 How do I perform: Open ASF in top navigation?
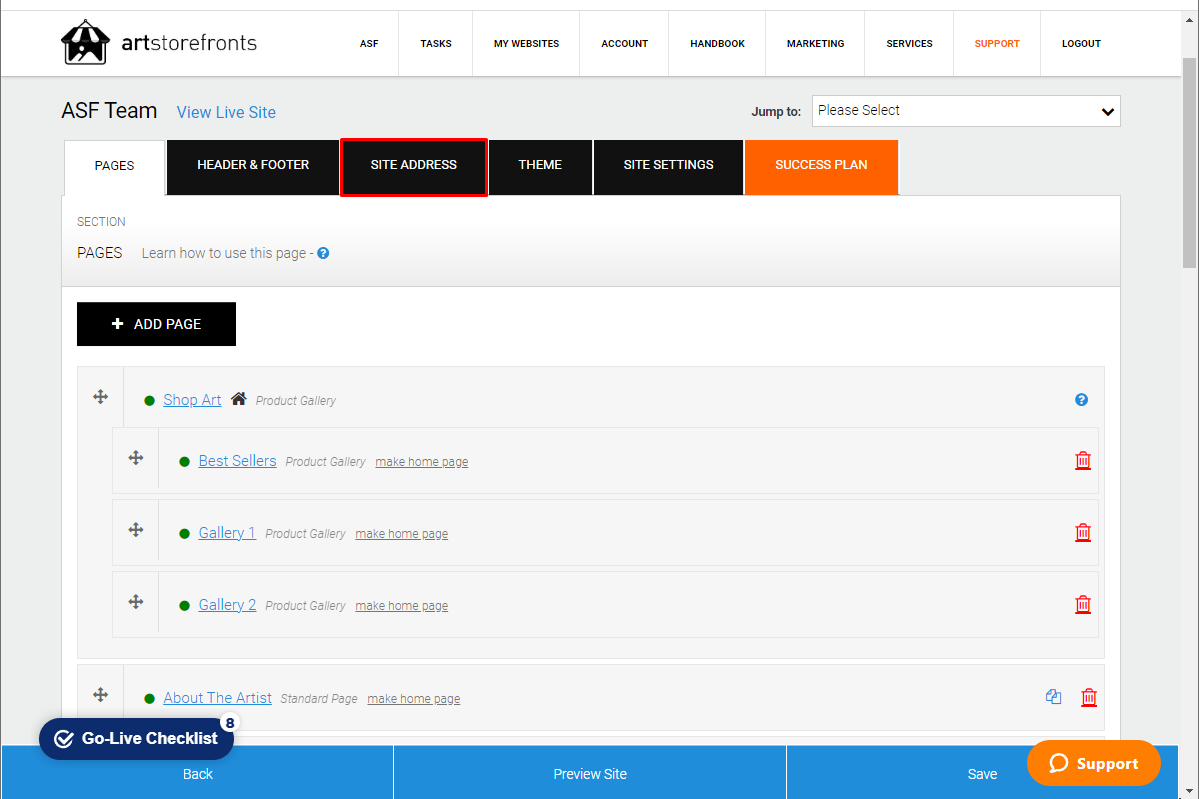pos(369,44)
